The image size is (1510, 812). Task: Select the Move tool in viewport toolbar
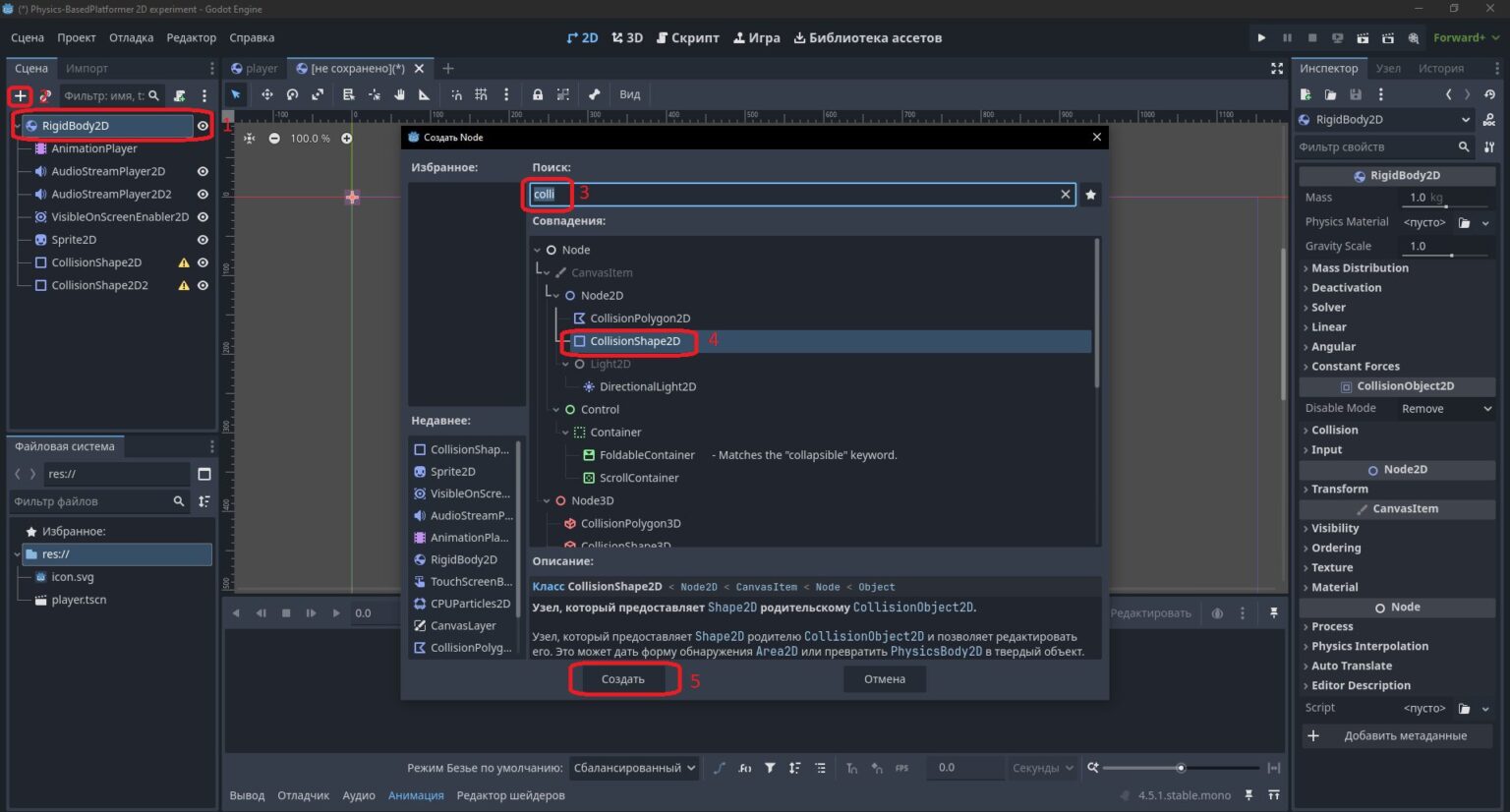[266, 94]
